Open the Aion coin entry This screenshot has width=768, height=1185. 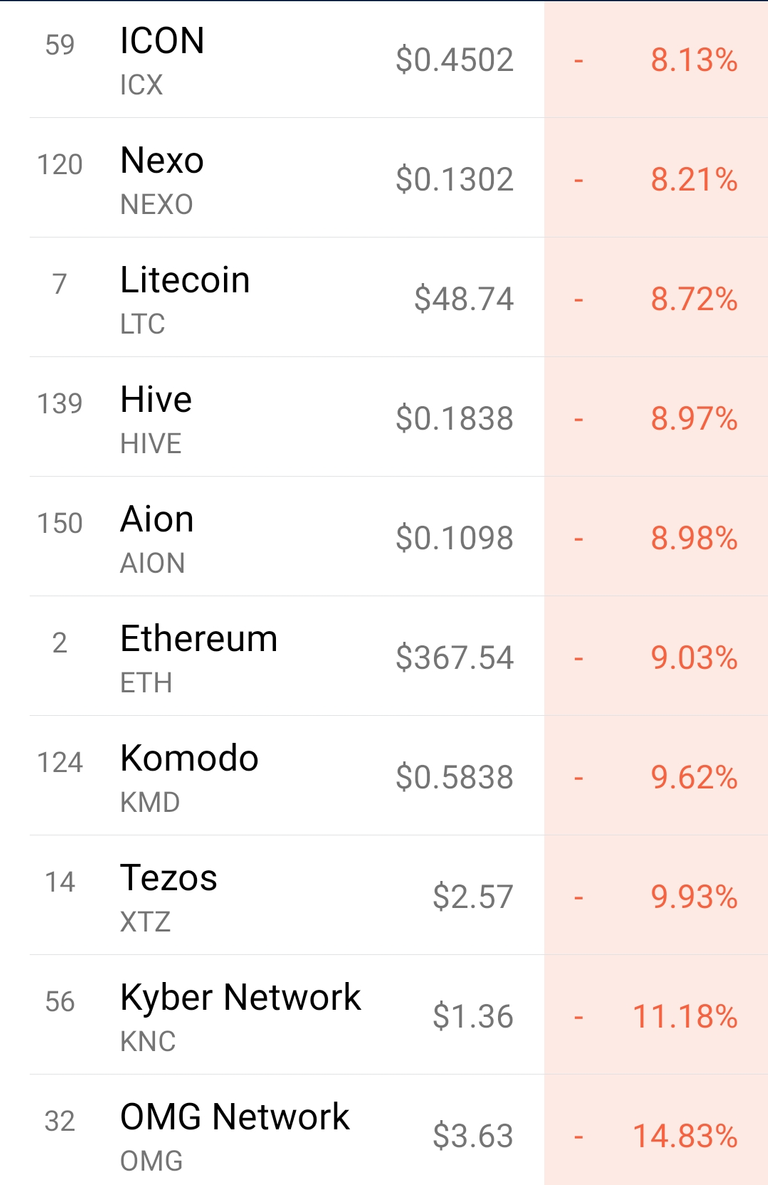click(x=157, y=520)
